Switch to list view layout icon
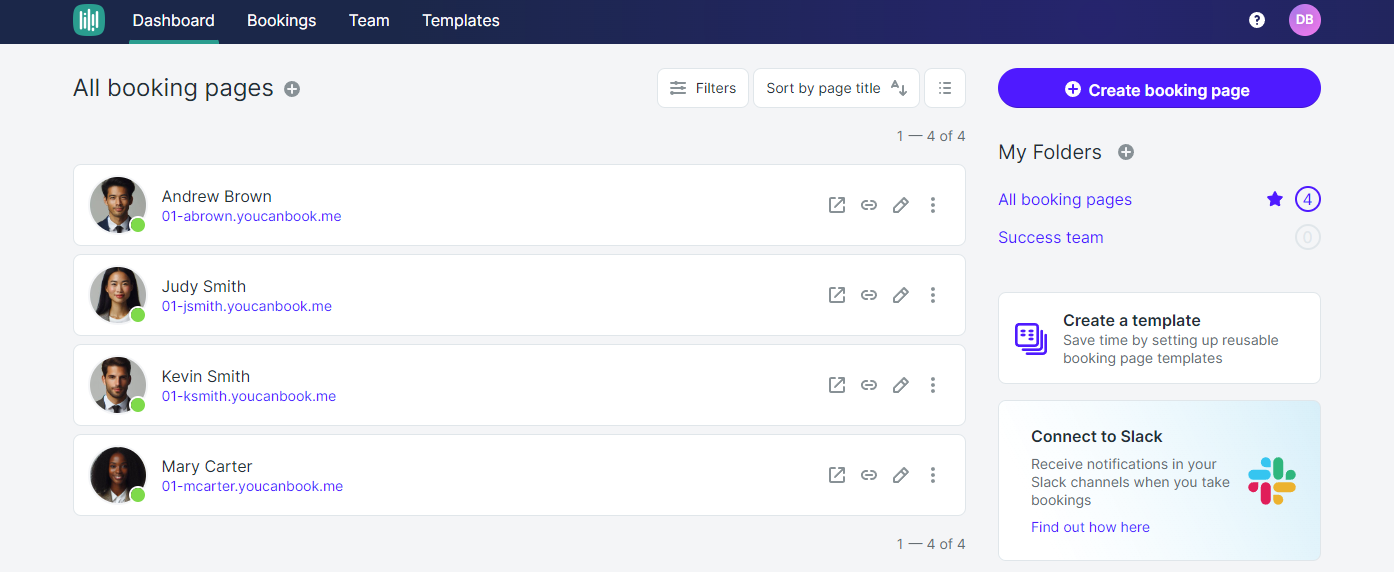 point(945,88)
